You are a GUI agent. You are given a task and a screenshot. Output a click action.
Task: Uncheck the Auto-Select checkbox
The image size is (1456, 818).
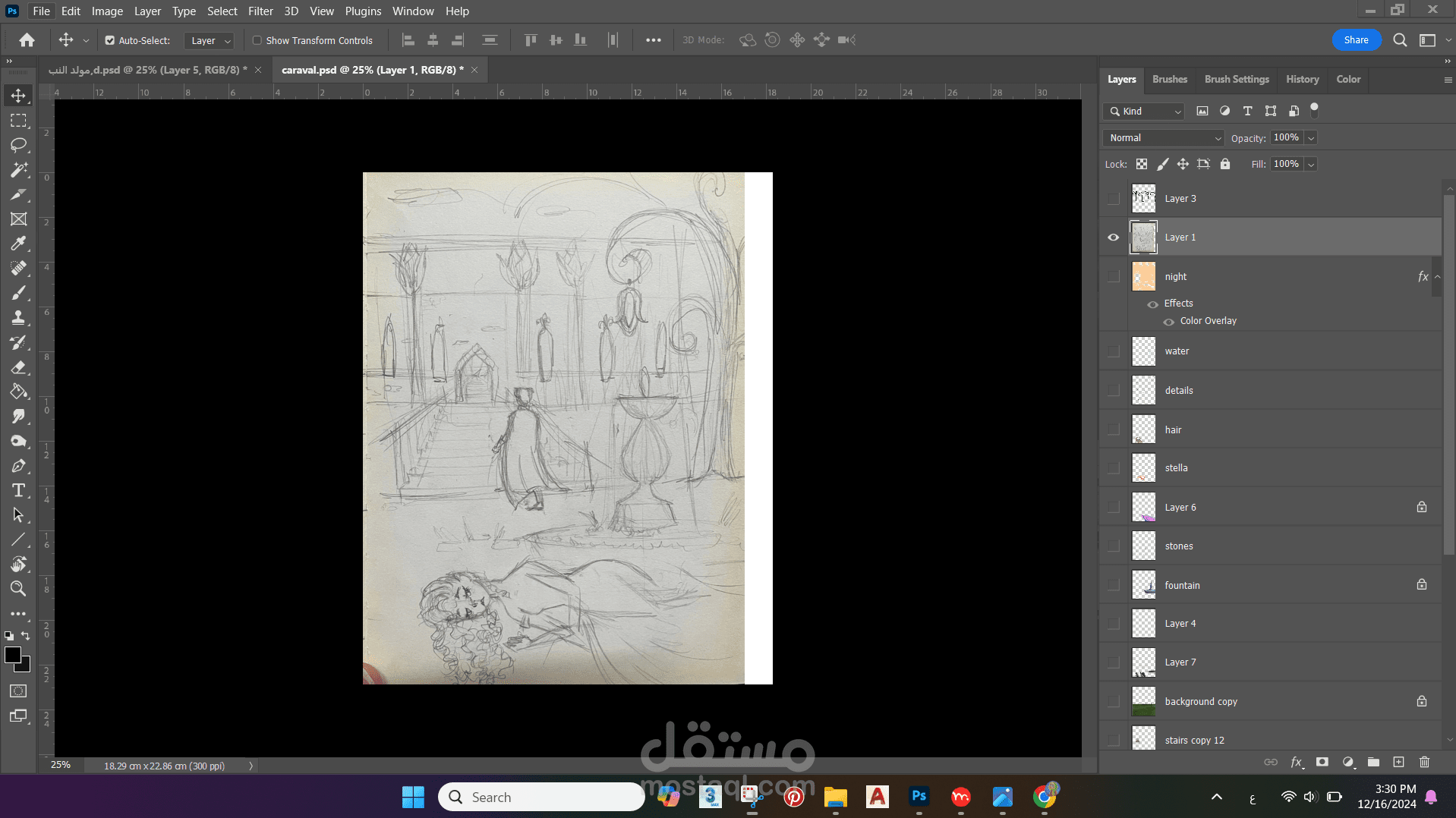pyautogui.click(x=110, y=41)
